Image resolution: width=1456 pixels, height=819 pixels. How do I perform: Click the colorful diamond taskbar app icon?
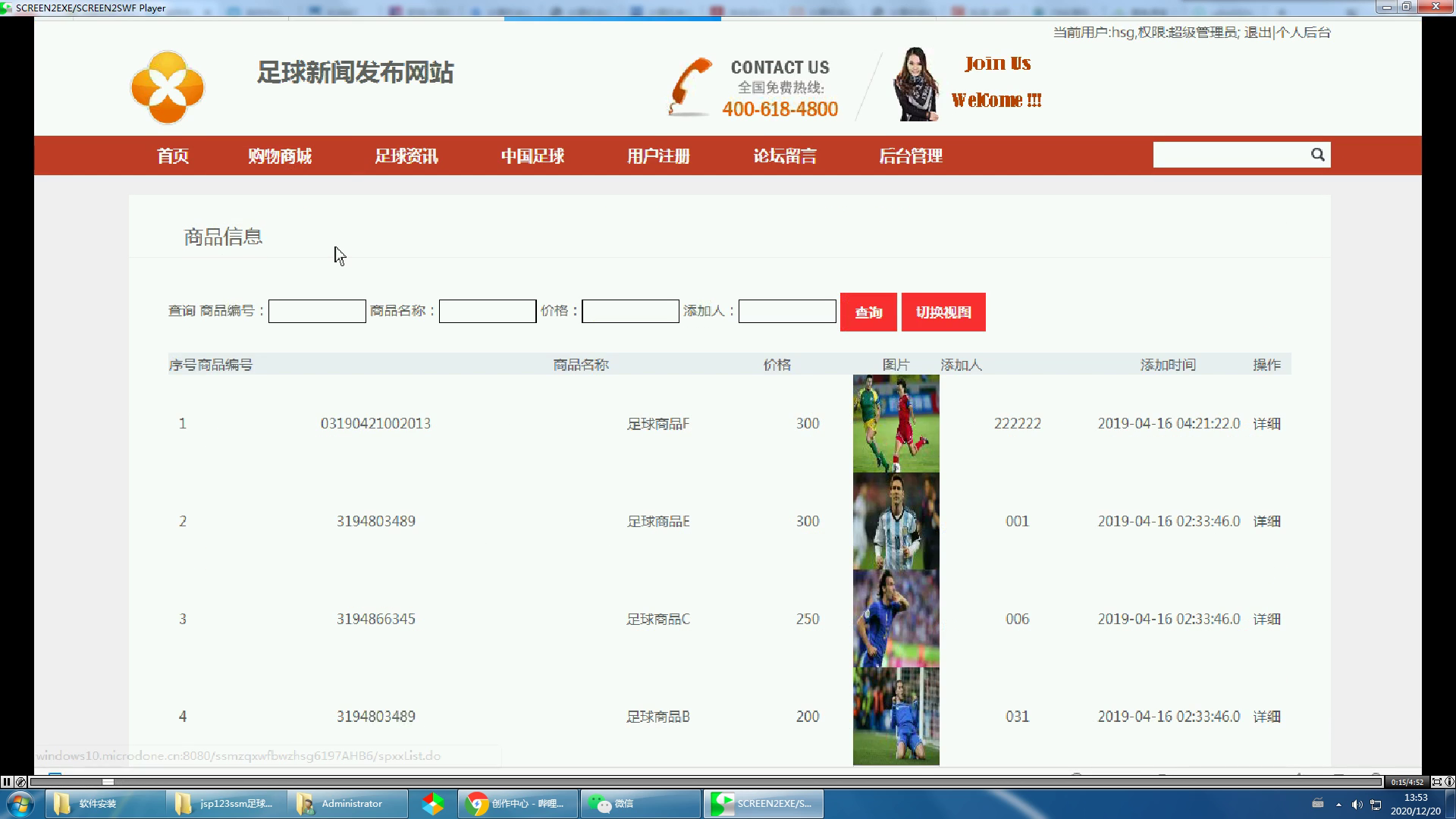pos(433,804)
